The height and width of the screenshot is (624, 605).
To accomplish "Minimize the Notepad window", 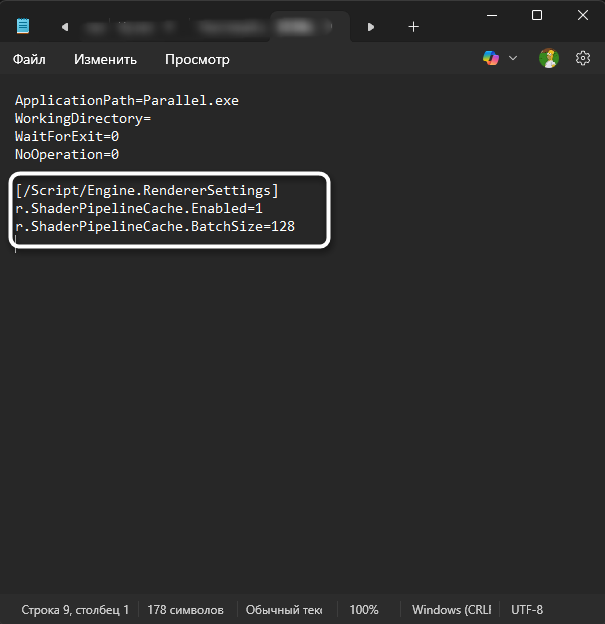I will pyautogui.click(x=492, y=16).
